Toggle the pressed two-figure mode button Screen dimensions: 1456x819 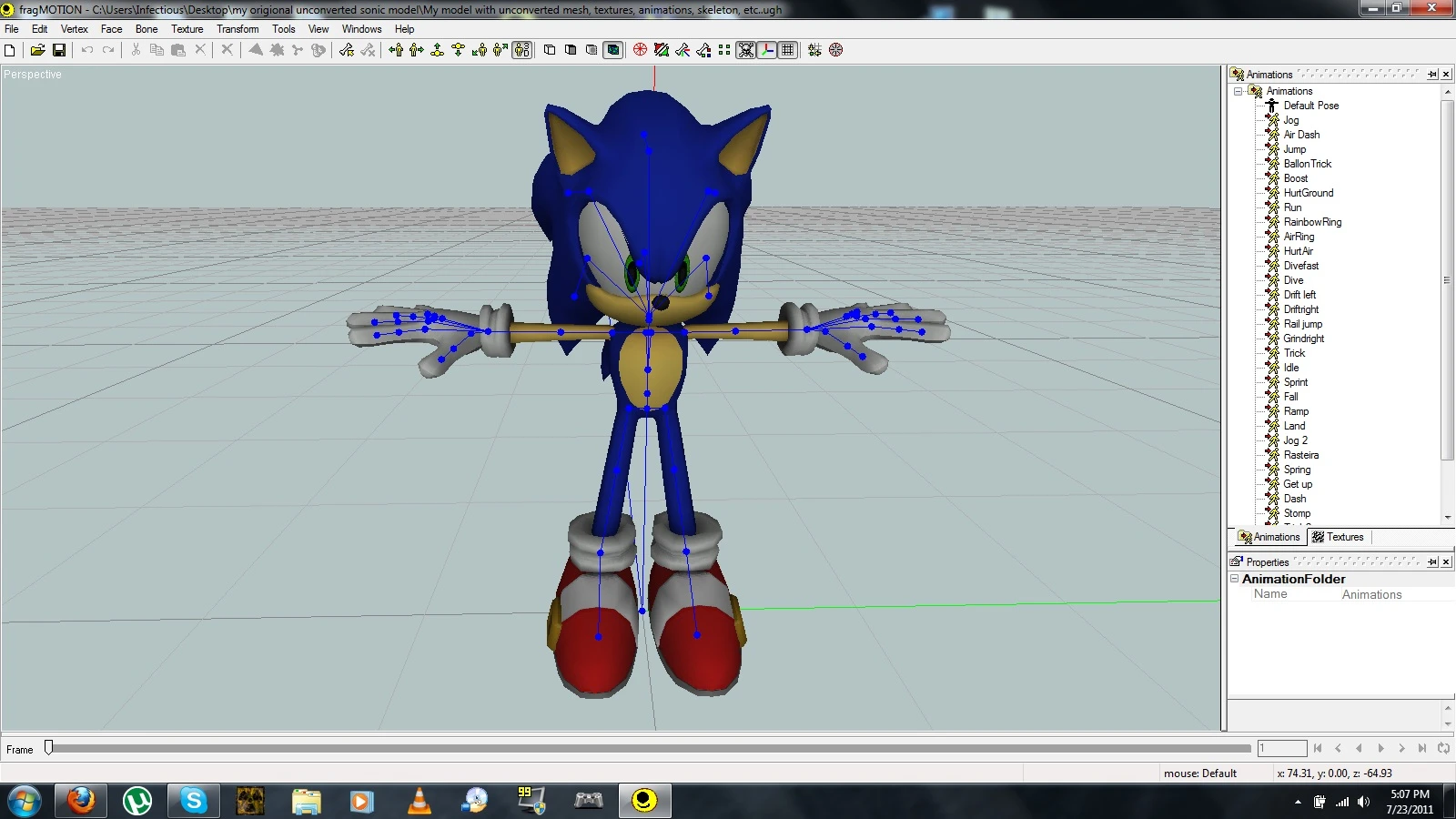[x=522, y=50]
